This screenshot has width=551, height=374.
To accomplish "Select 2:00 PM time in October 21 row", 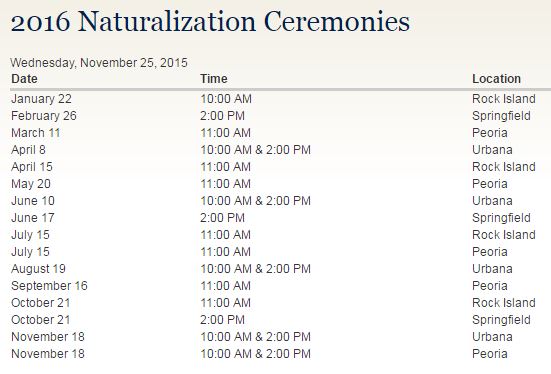I will click(x=222, y=320).
